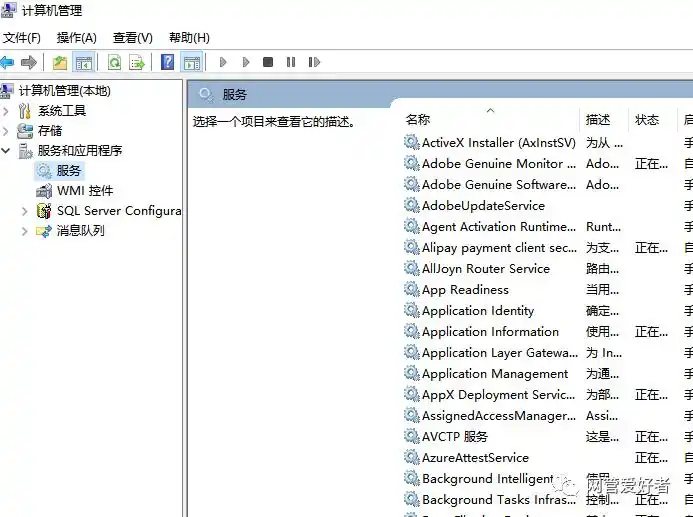The width and height of the screenshot is (693, 517).
Task: Click the second play arrow toolbar icon
Action: coord(246,62)
